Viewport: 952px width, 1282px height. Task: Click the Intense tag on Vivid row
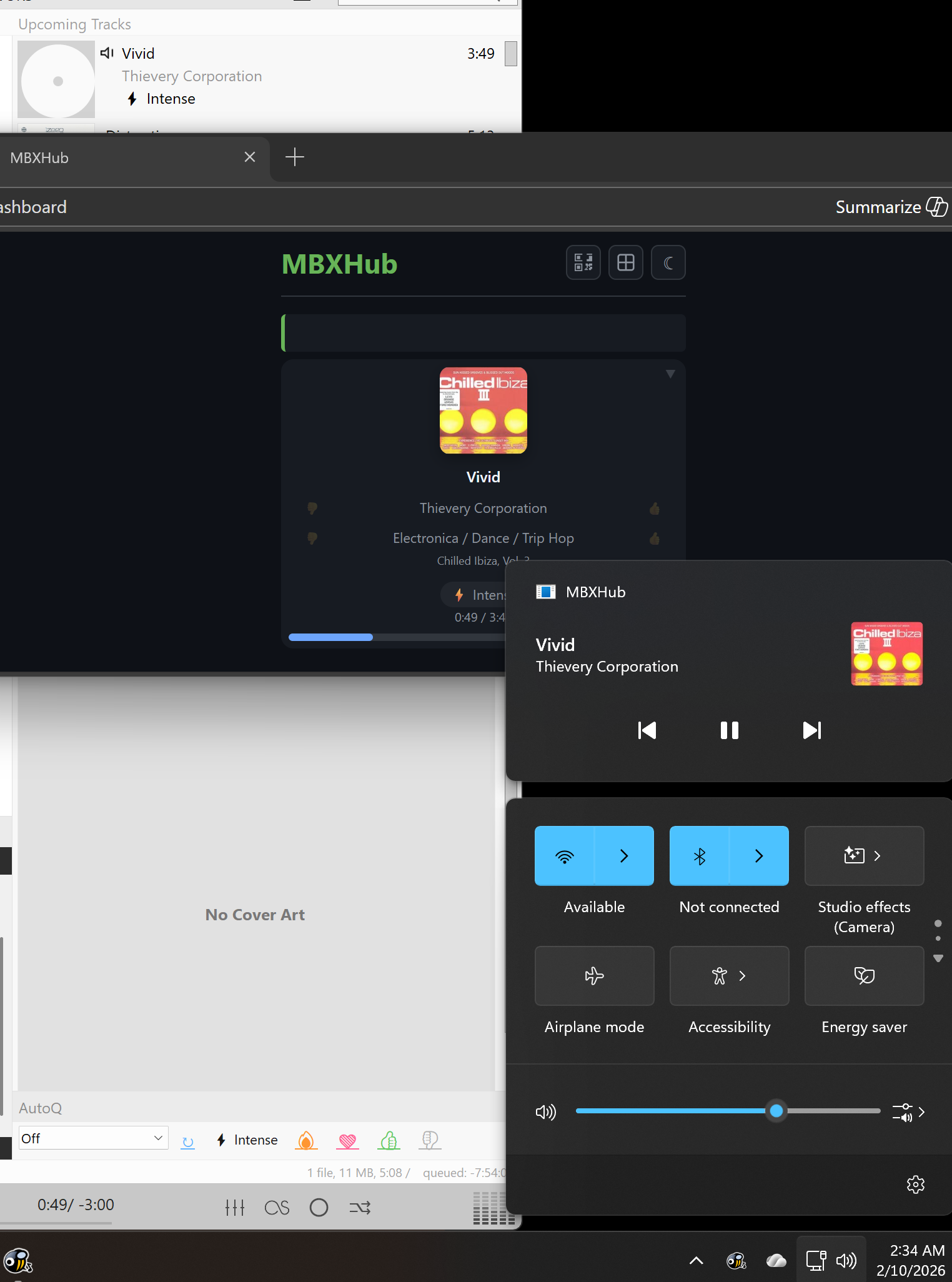(x=161, y=99)
